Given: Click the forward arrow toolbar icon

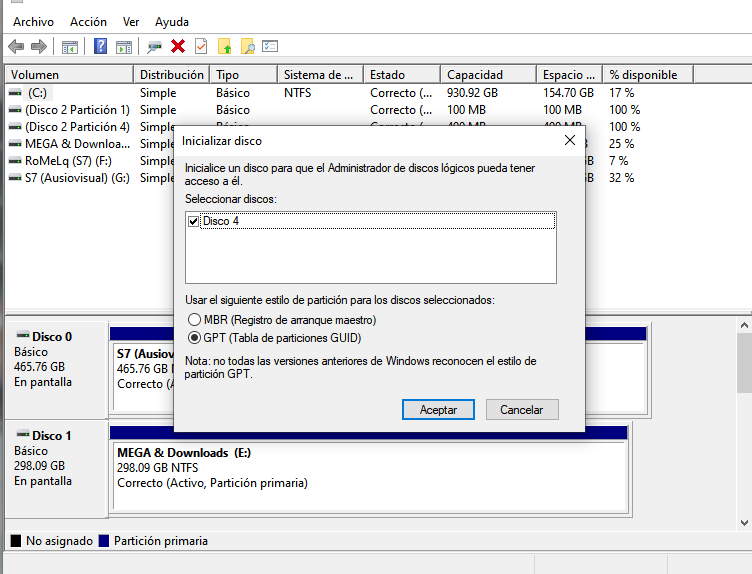Looking at the screenshot, I should (39, 46).
